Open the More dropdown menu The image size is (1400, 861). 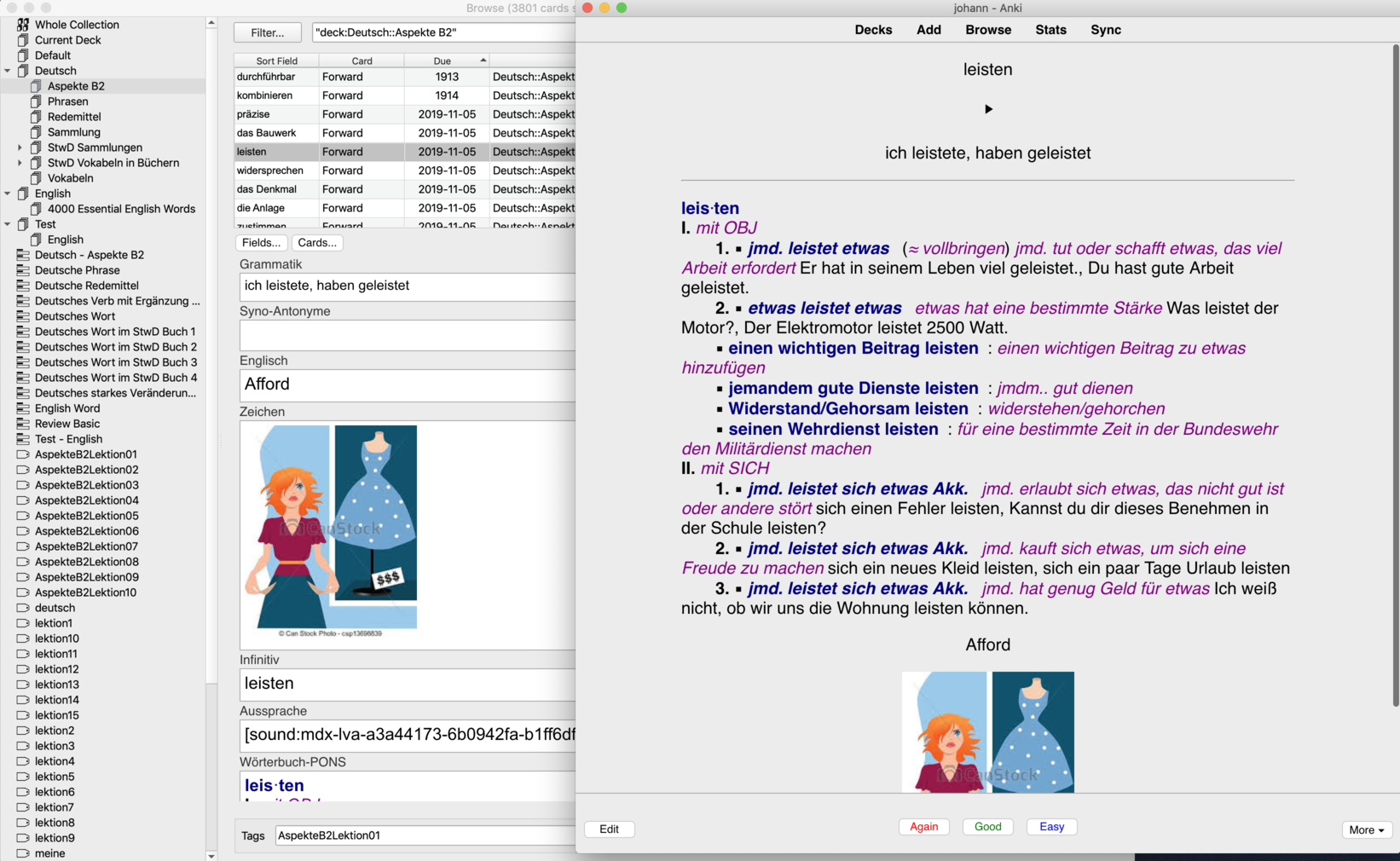[1366, 829]
